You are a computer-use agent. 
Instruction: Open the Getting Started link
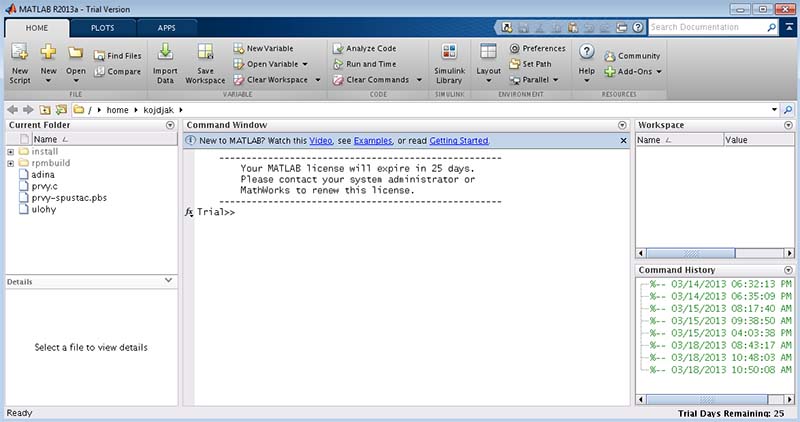459,141
